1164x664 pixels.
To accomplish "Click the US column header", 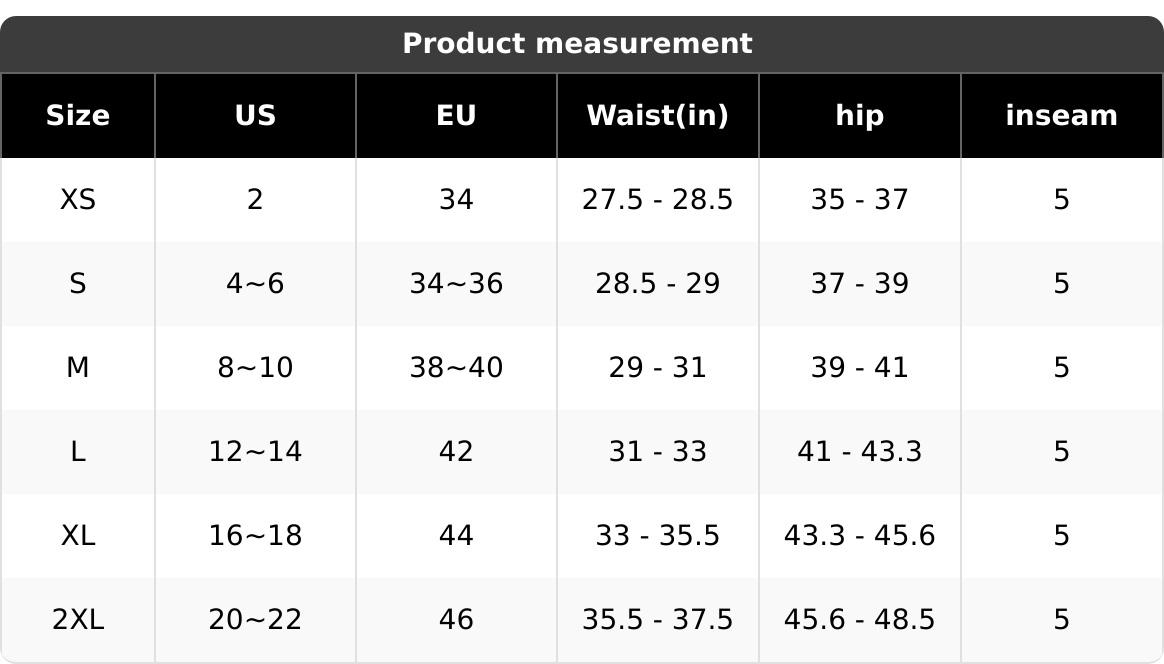I will click(x=255, y=115).
